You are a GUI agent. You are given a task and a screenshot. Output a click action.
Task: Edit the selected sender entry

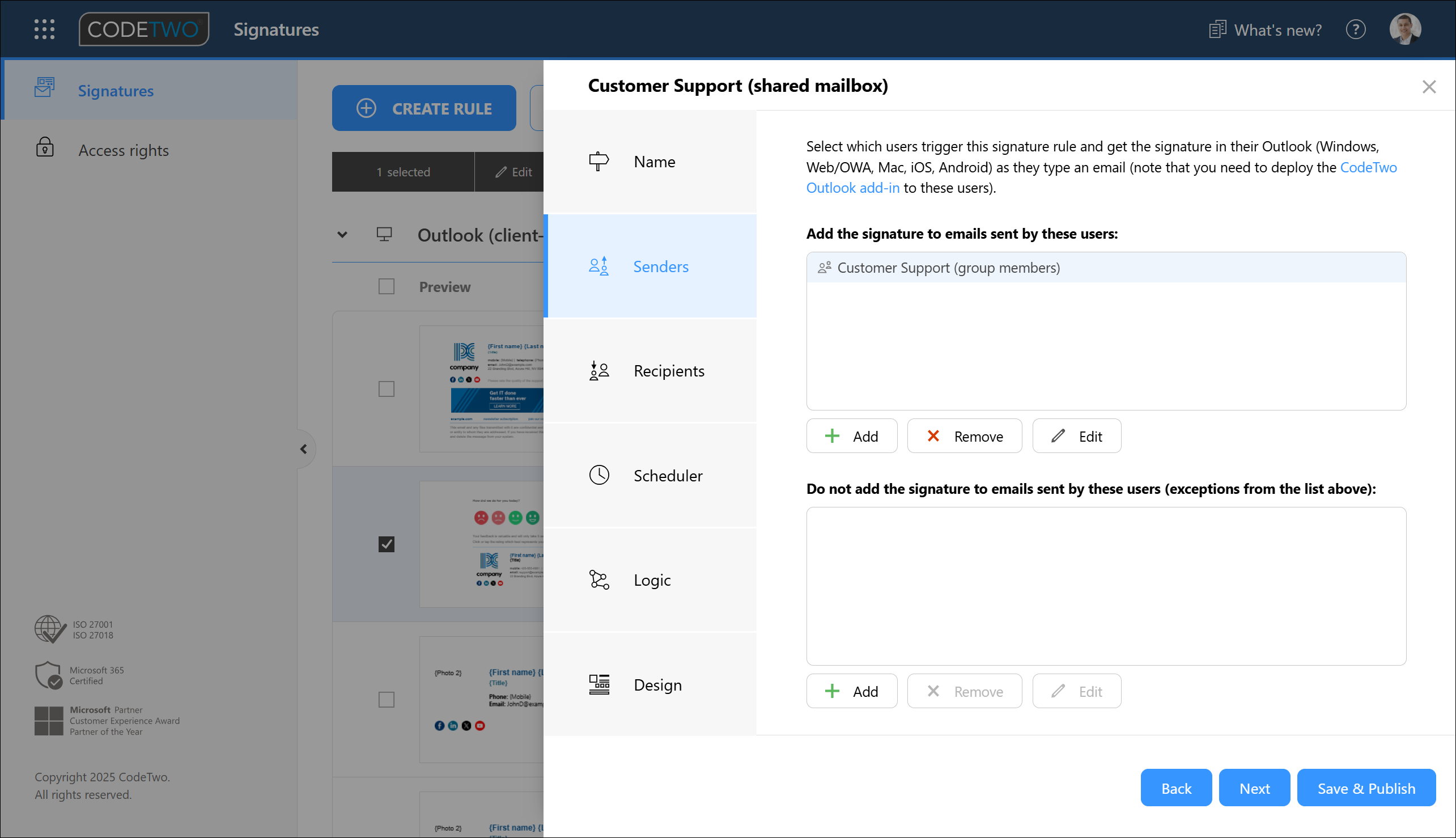click(1076, 436)
